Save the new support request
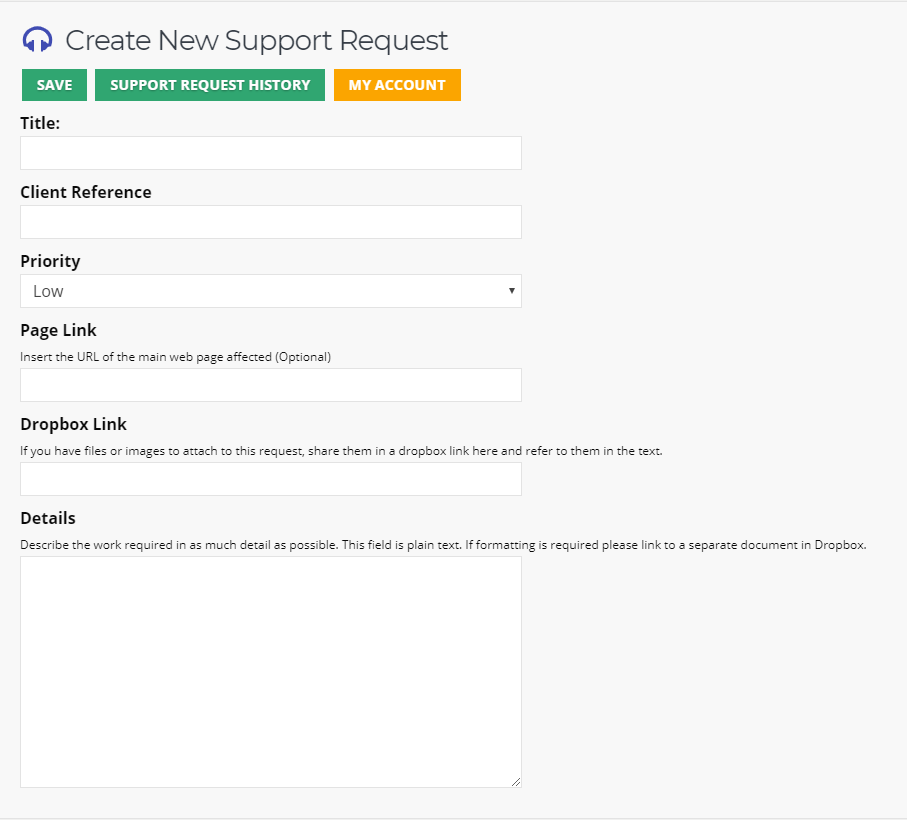This screenshot has height=820, width=907. coord(54,85)
